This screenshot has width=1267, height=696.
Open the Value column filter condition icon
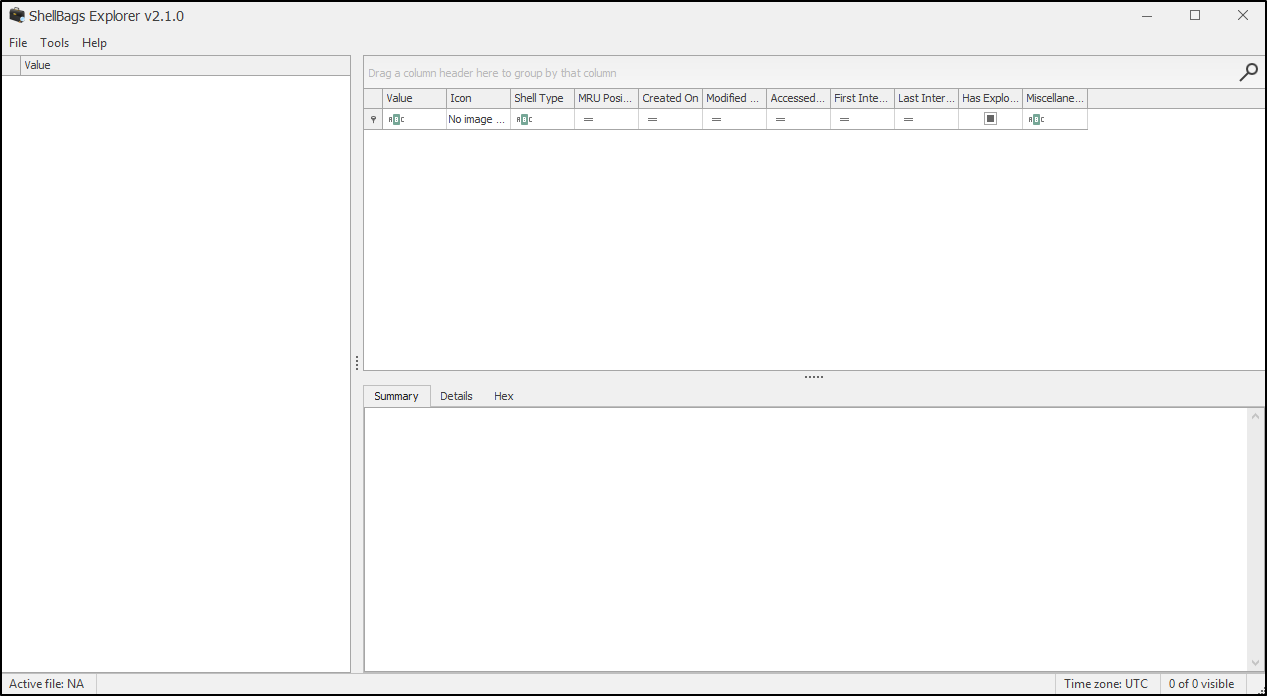pos(396,119)
